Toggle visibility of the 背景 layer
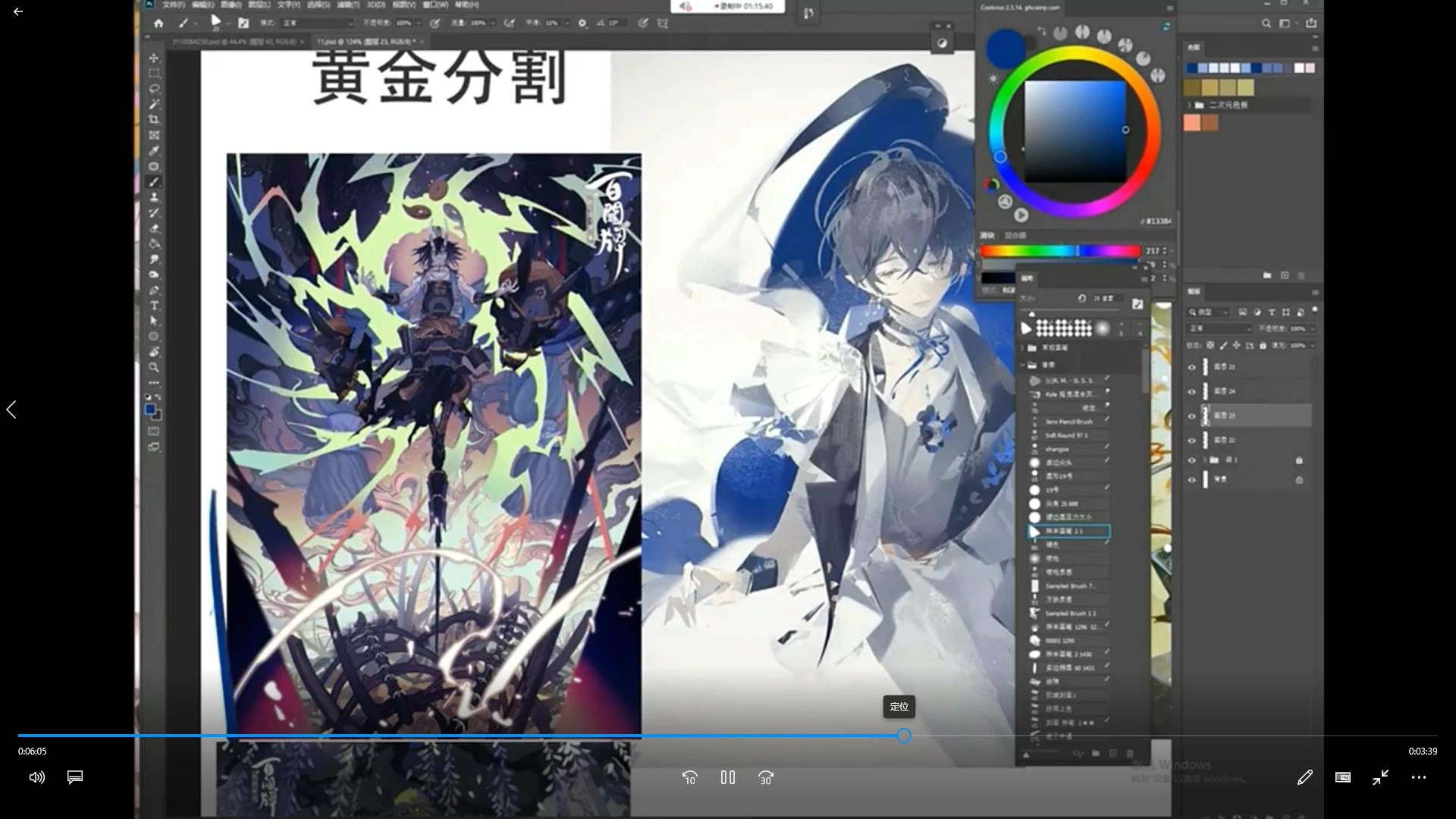This screenshot has height=819, width=1456. pyautogui.click(x=1191, y=480)
